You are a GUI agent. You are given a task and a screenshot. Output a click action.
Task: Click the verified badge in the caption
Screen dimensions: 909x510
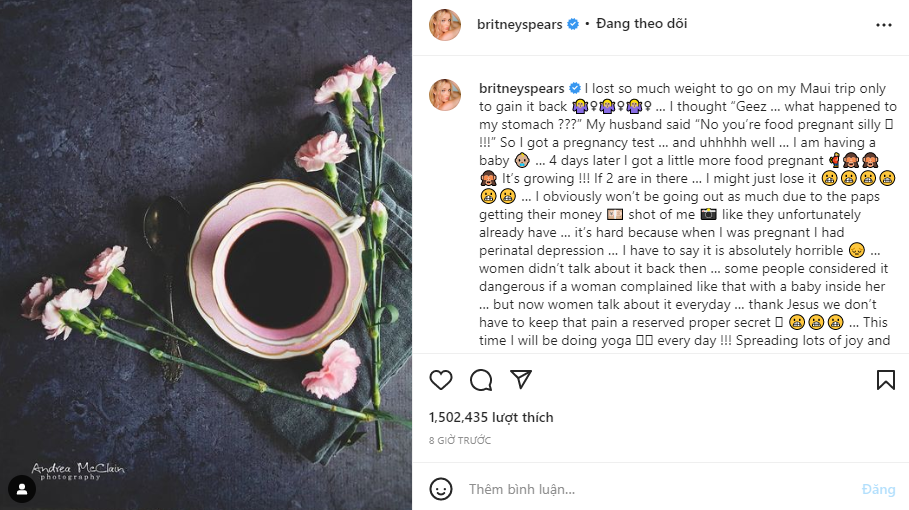point(573,88)
